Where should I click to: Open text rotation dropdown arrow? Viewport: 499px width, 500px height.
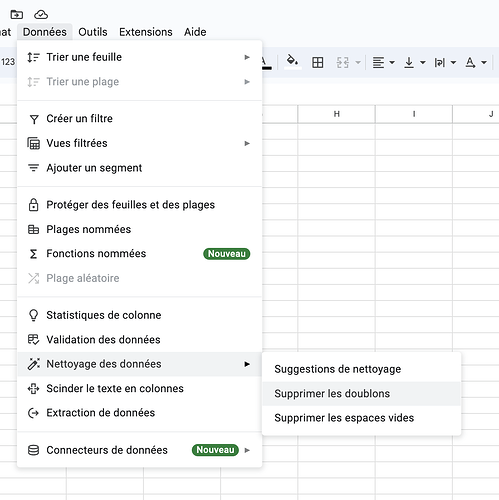[484, 62]
